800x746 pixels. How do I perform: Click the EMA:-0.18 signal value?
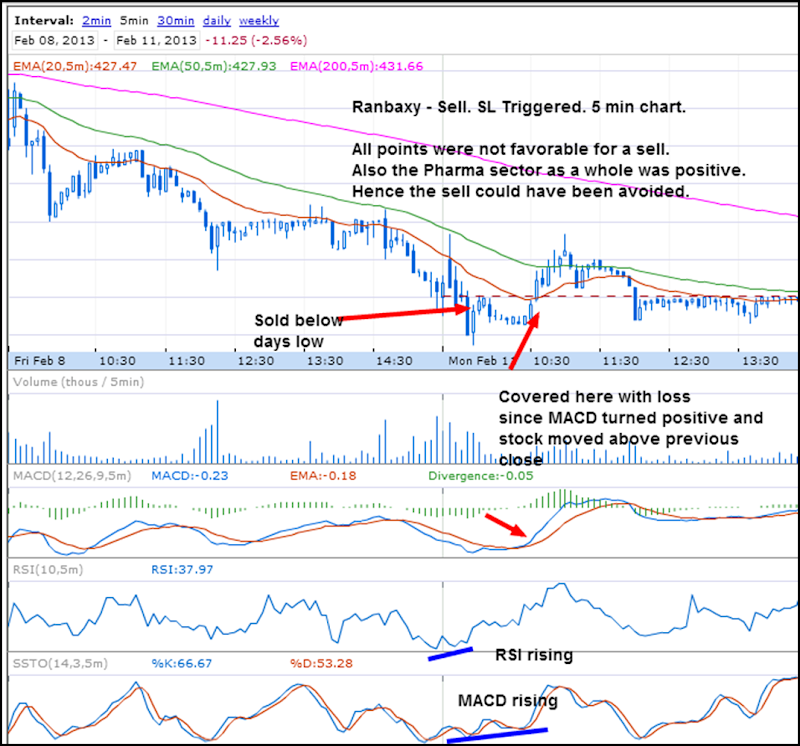(x=323, y=476)
